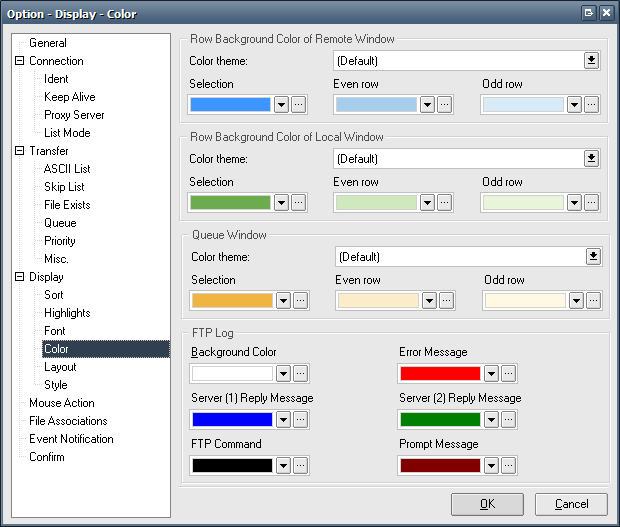This screenshot has height=527, width=620.
Task: Collapse the Display tree node
Action: [x=19, y=277]
